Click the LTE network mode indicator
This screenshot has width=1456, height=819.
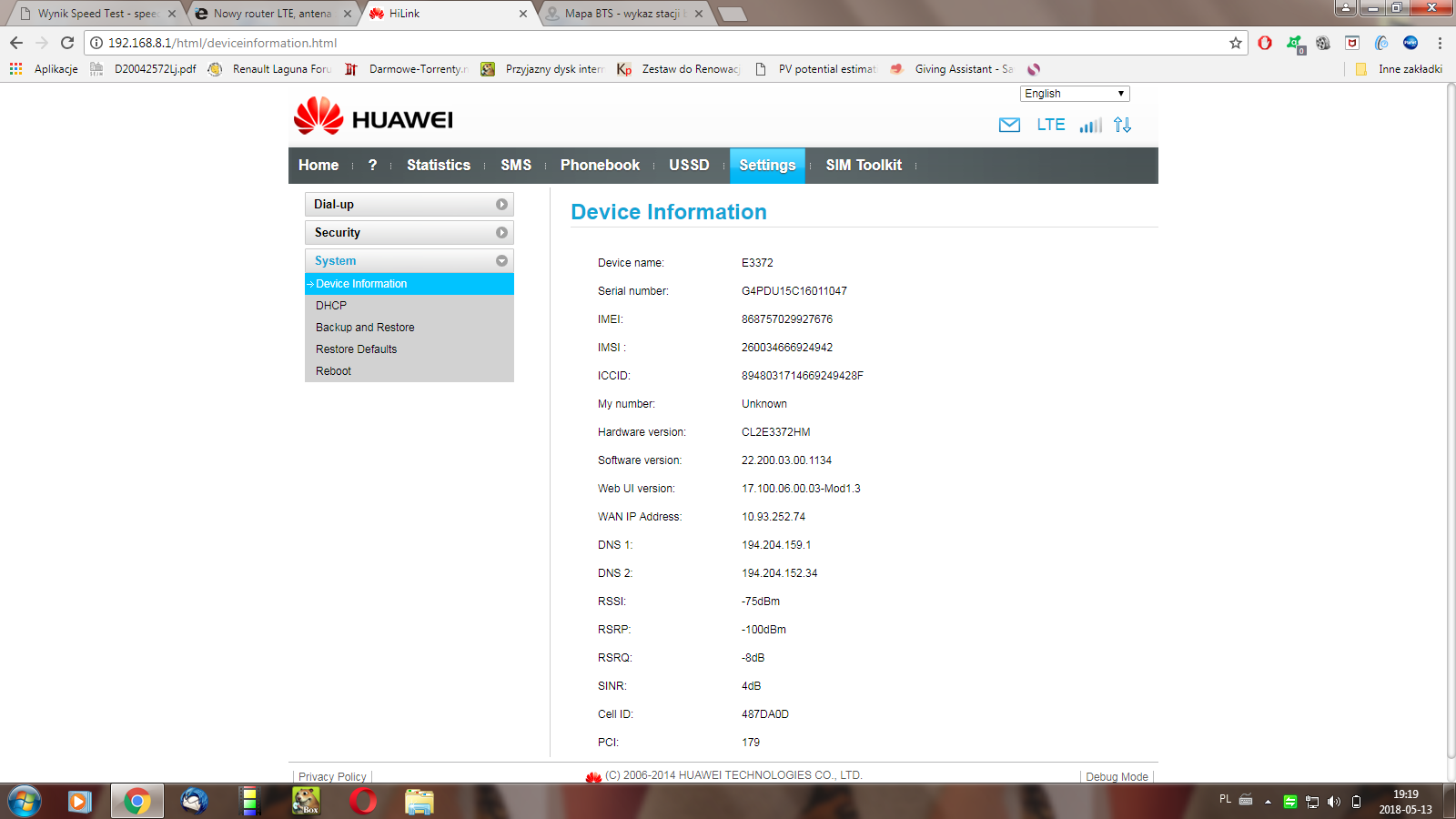tap(1051, 125)
